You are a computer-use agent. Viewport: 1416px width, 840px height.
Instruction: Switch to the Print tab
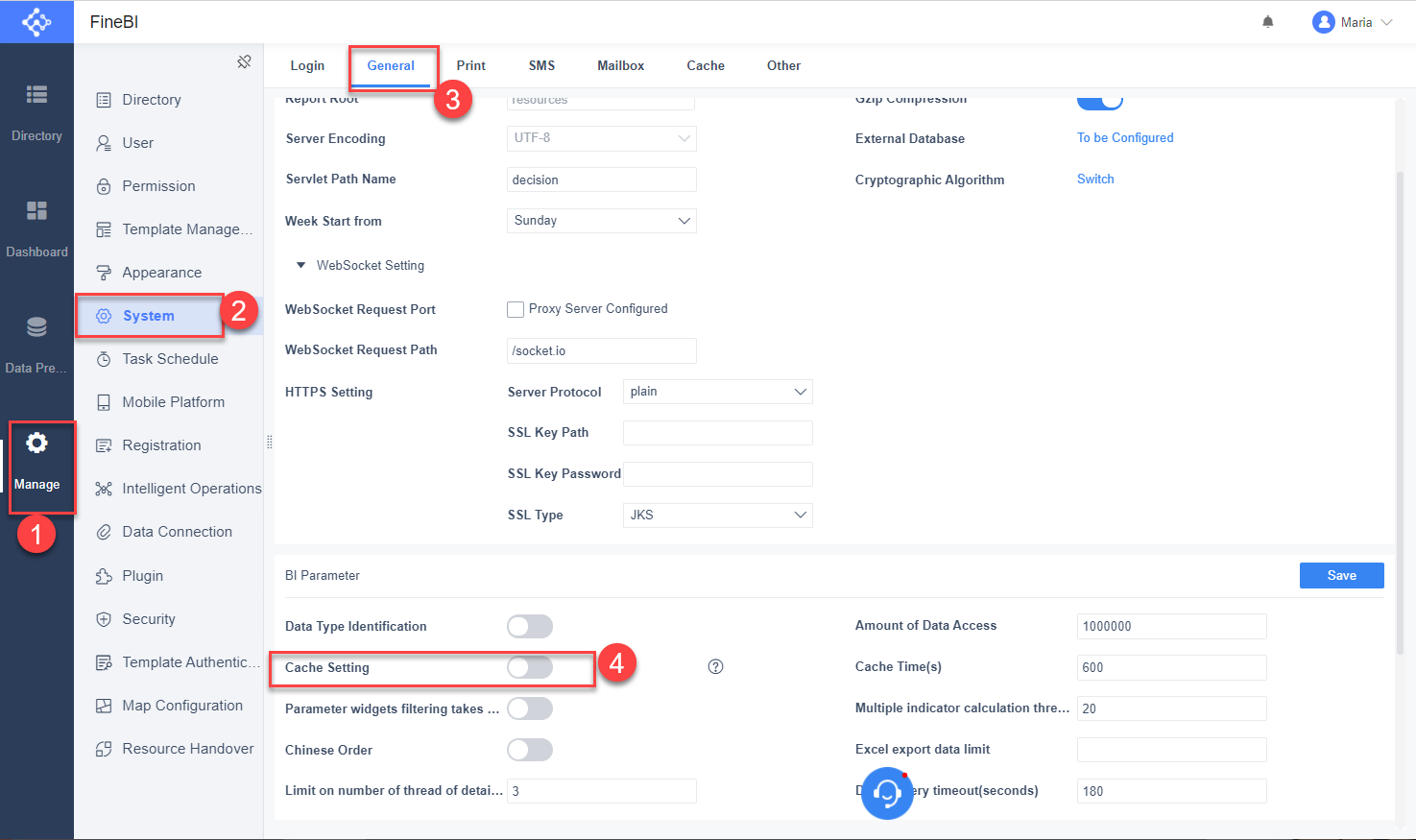(471, 66)
